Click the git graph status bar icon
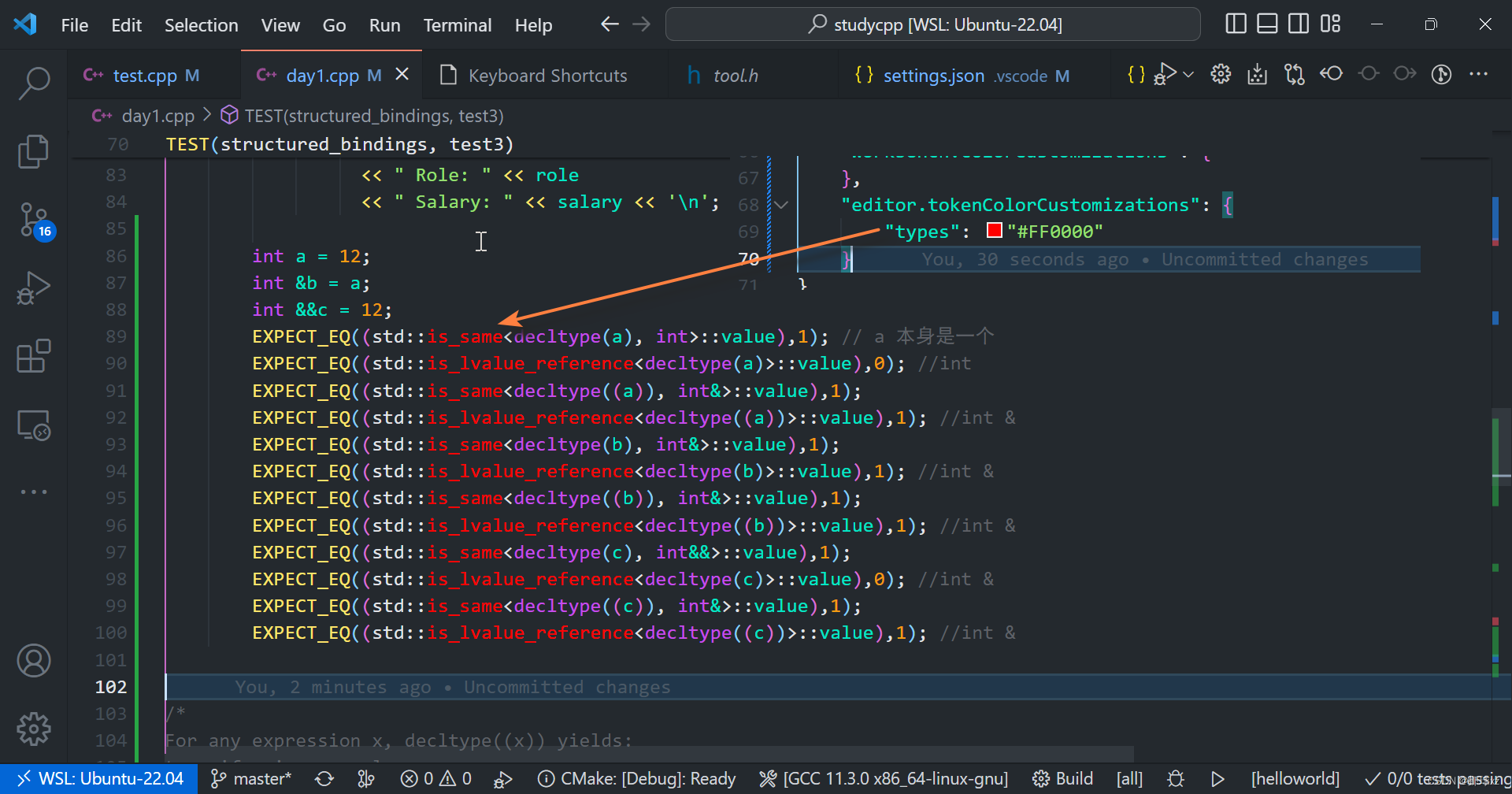1512x794 pixels. (366, 778)
